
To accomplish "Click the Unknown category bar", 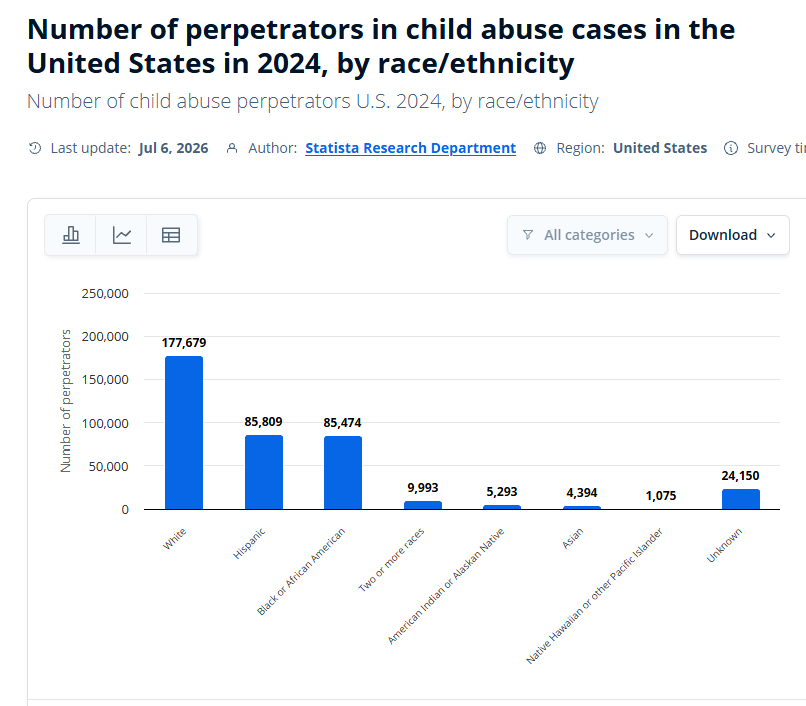I will click(x=741, y=499).
